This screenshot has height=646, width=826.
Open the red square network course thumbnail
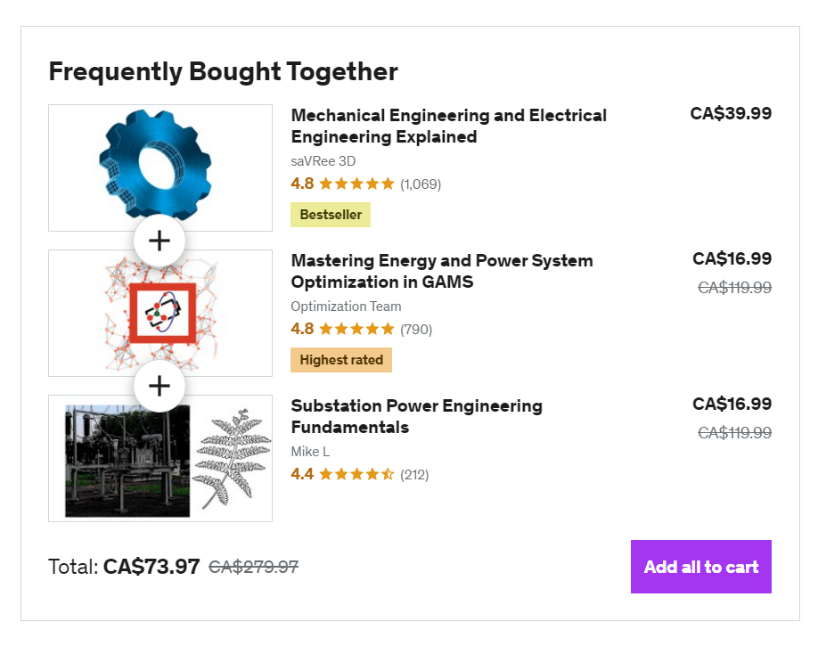(x=160, y=313)
